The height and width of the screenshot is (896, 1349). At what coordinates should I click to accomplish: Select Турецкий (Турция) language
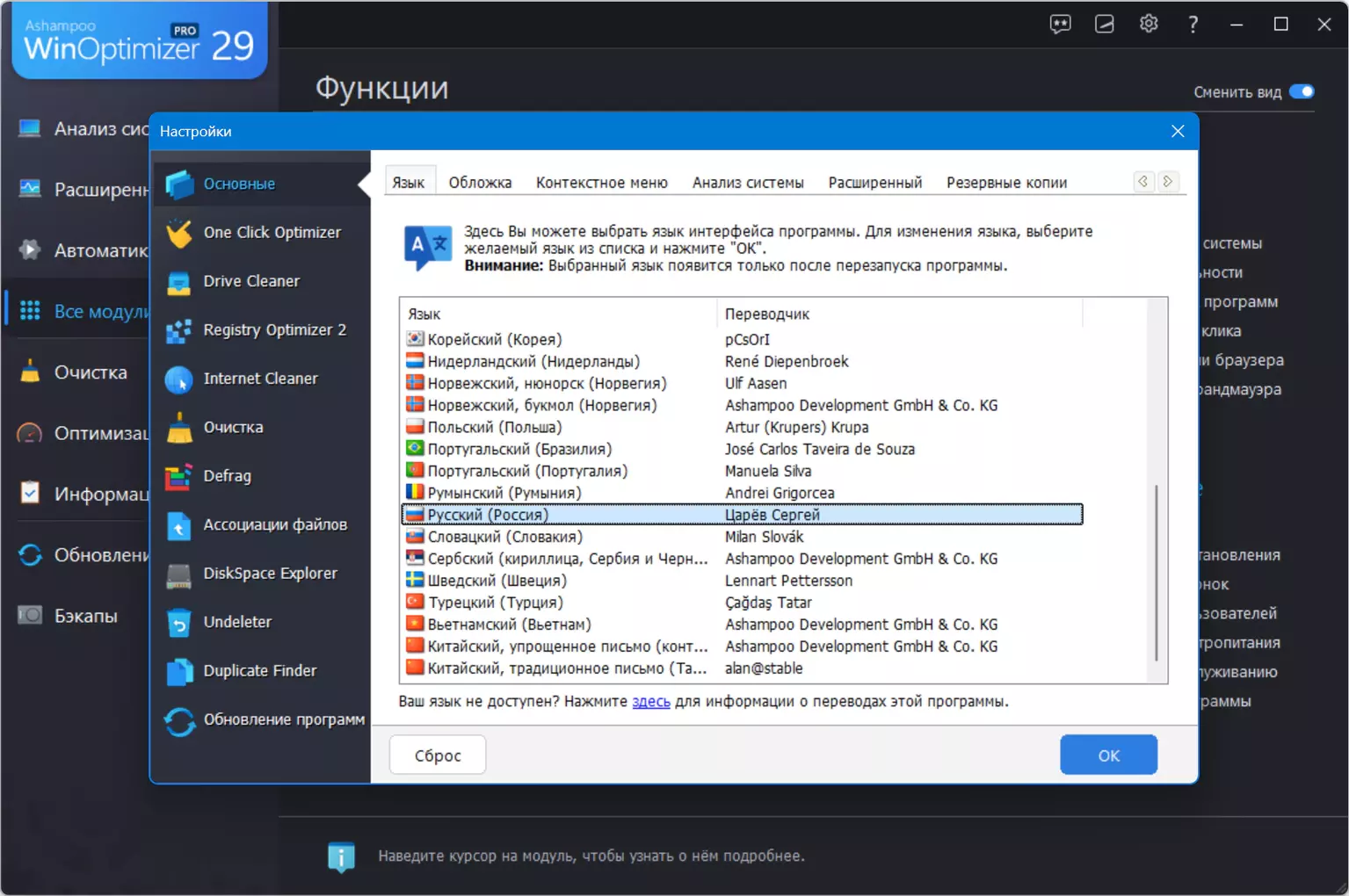click(x=742, y=603)
